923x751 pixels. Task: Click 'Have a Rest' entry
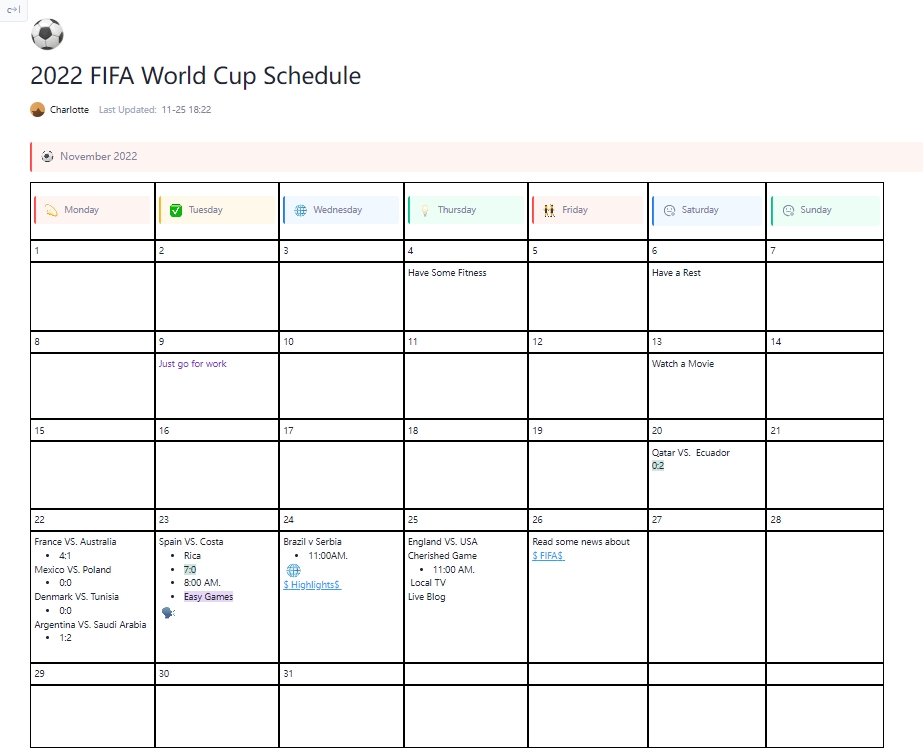pyautogui.click(x=676, y=273)
